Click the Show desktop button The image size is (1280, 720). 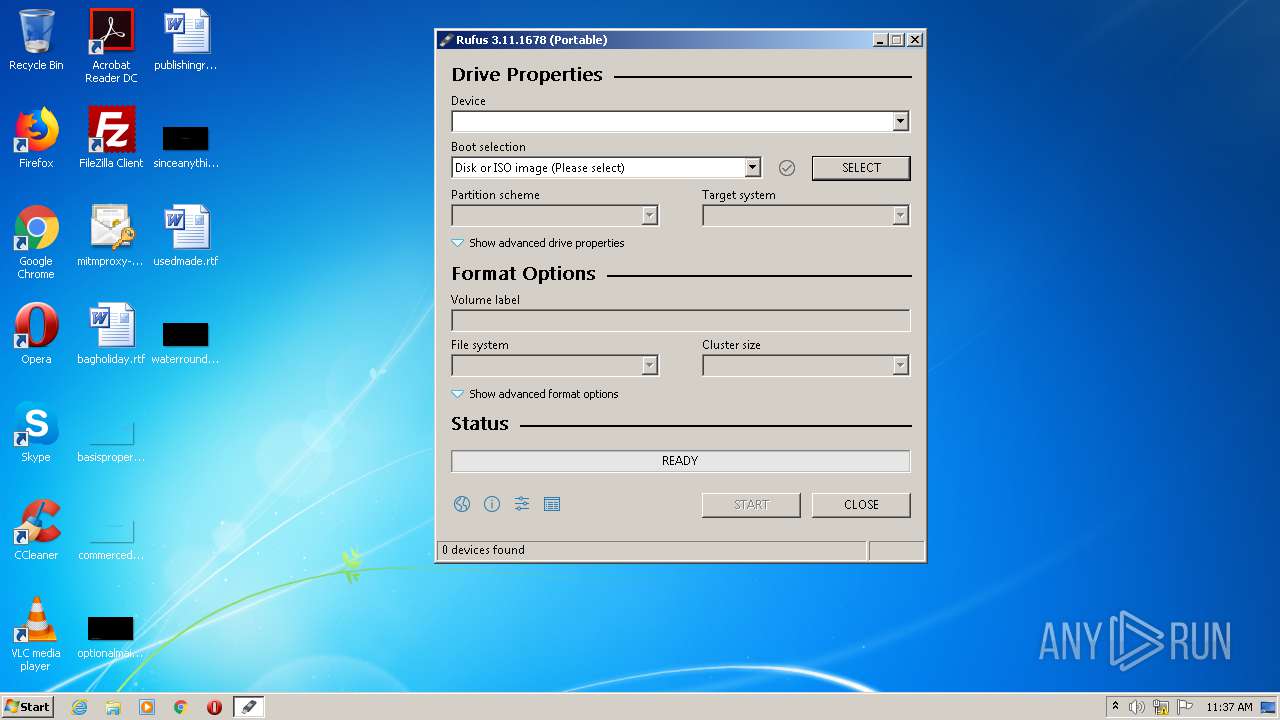click(1269, 707)
